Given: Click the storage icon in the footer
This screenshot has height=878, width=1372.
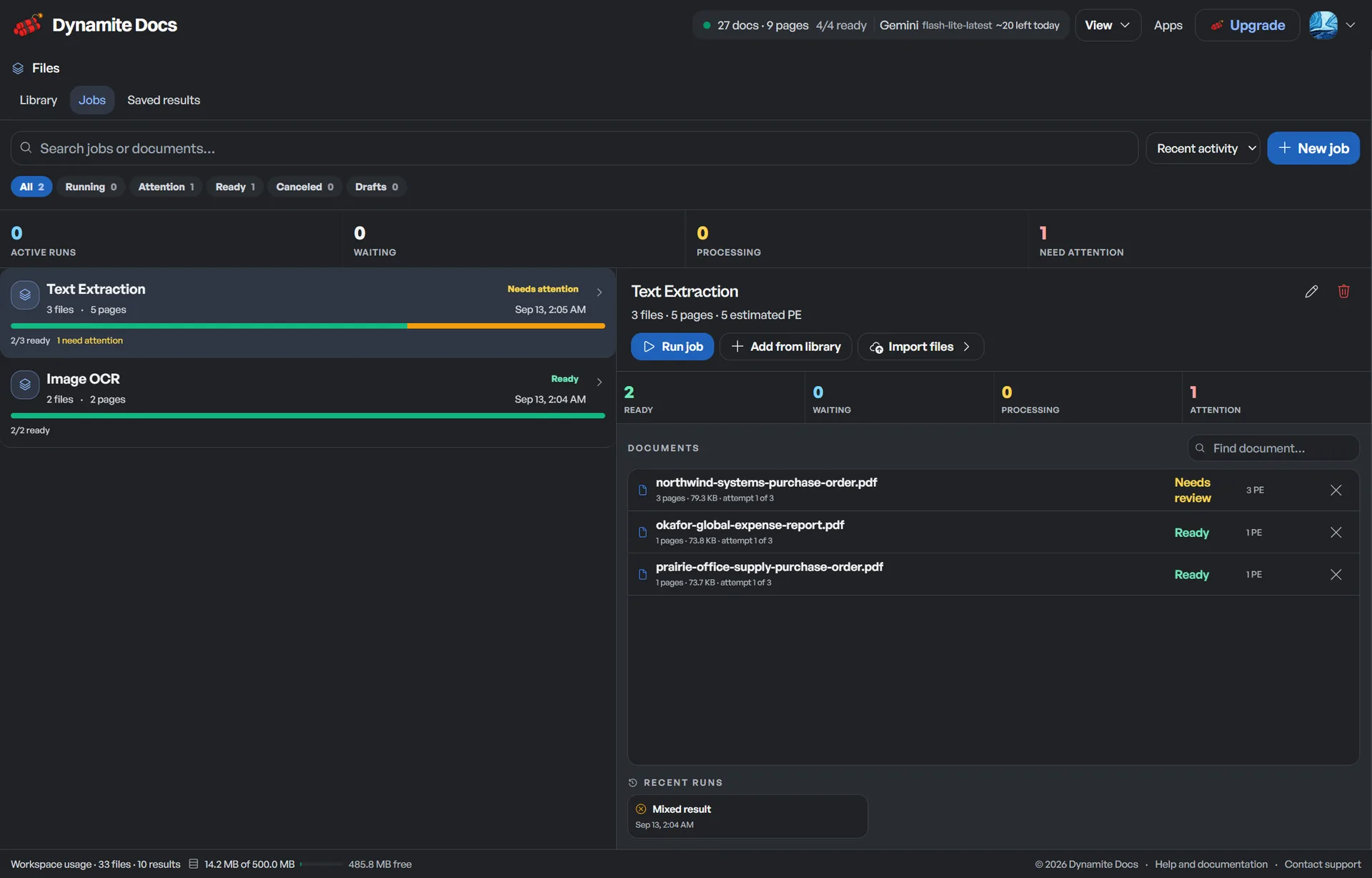Looking at the screenshot, I should 193,864.
